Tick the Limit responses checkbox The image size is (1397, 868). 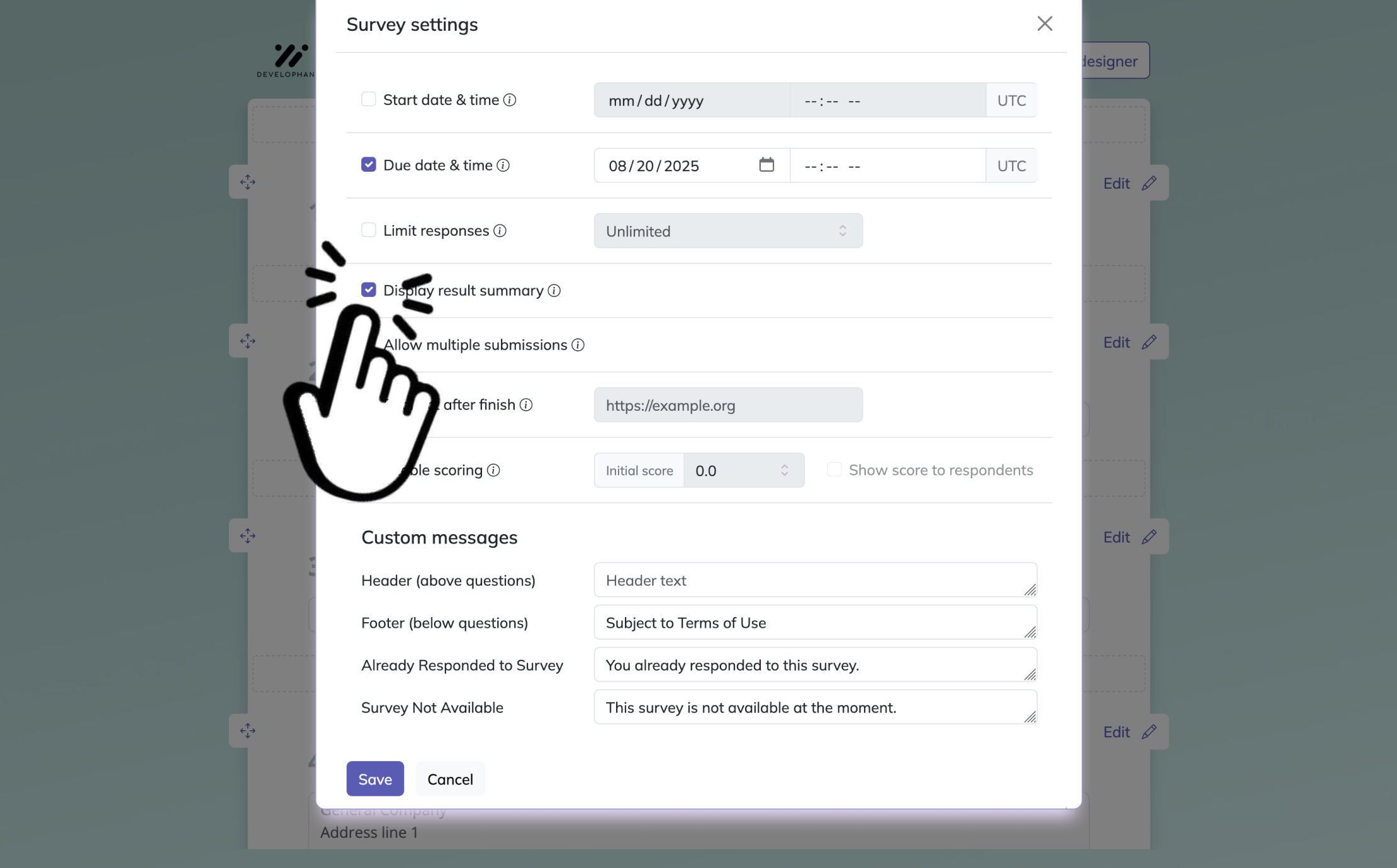coord(369,230)
